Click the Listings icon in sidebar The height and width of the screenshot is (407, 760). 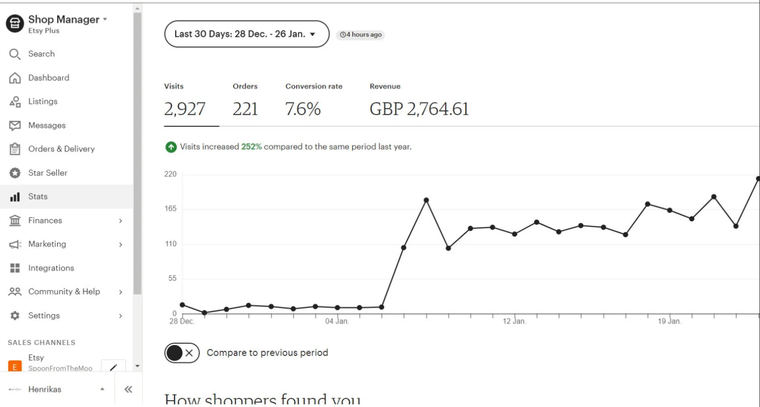coord(15,102)
